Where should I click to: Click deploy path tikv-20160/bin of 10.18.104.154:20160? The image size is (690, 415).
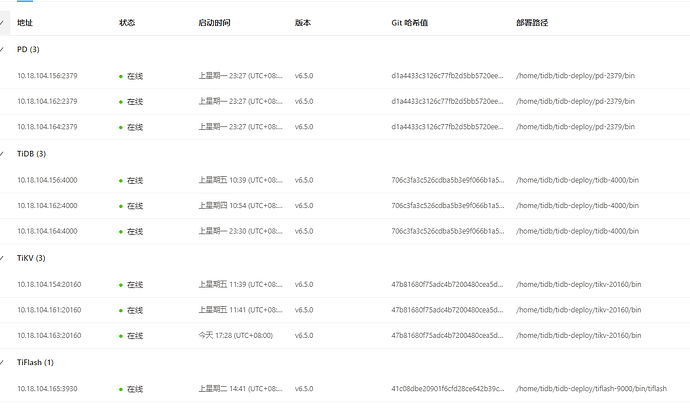(579, 284)
